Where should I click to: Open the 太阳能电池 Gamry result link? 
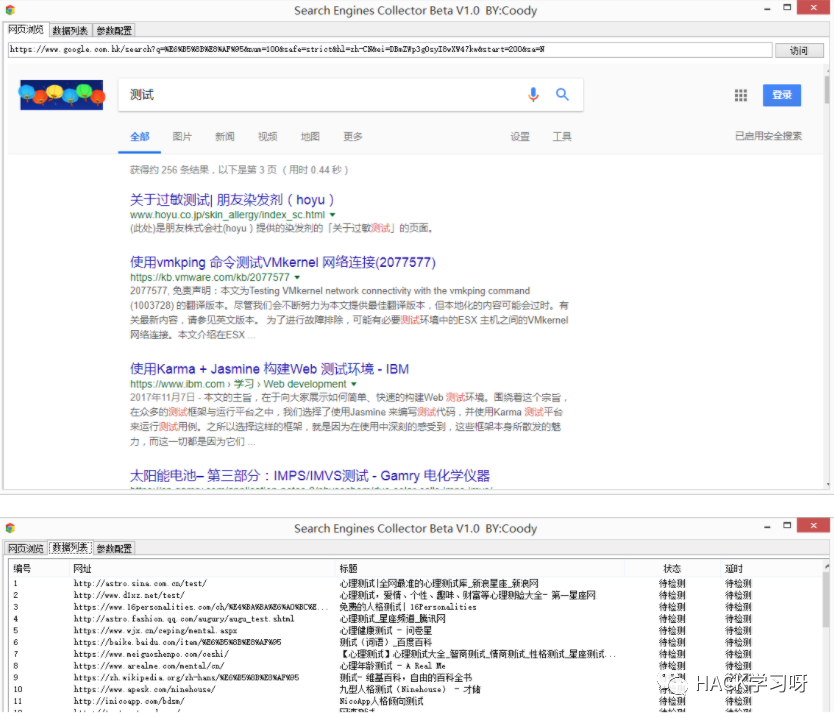(310, 475)
